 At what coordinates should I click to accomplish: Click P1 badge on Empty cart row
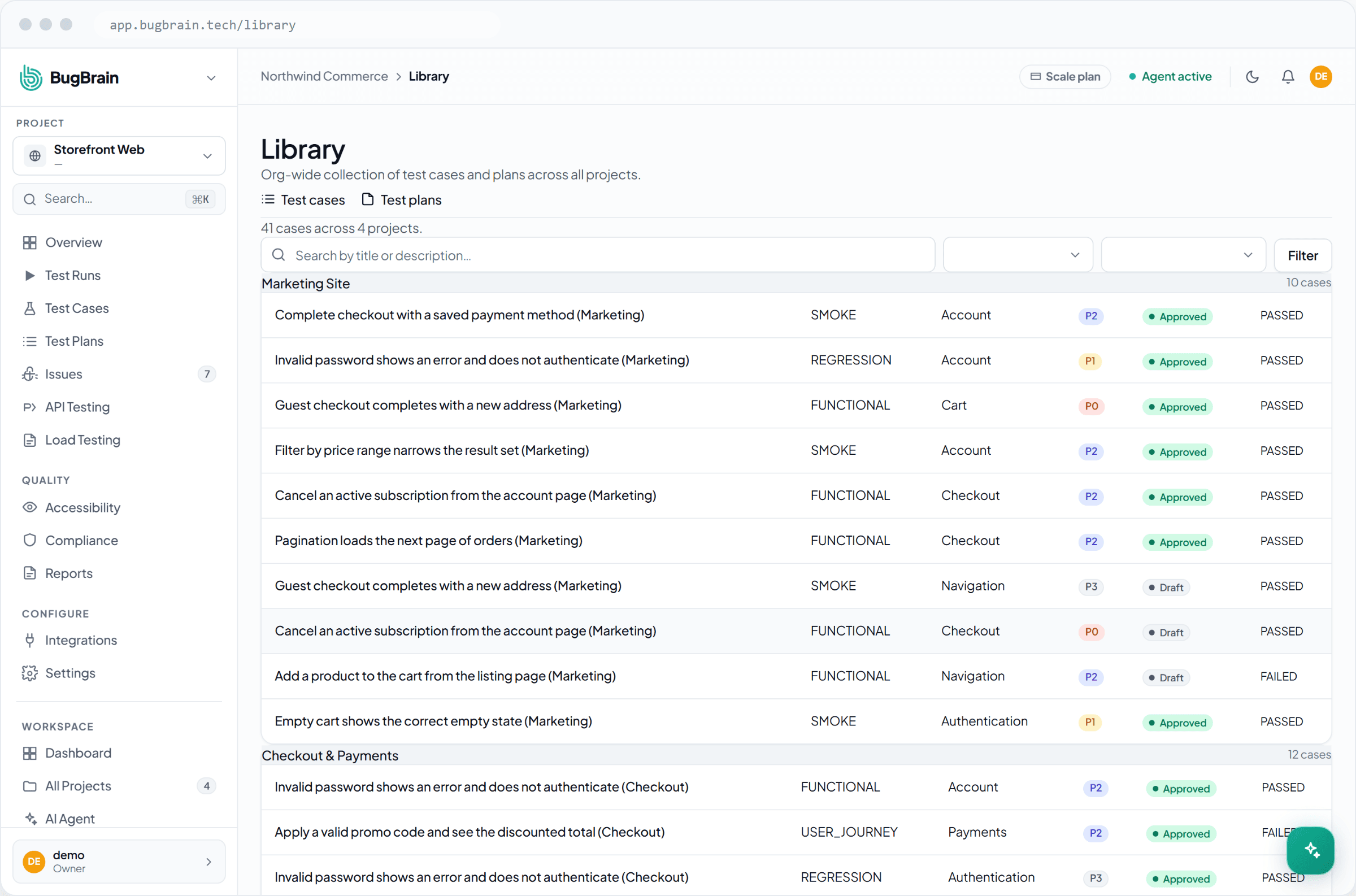[x=1090, y=723]
